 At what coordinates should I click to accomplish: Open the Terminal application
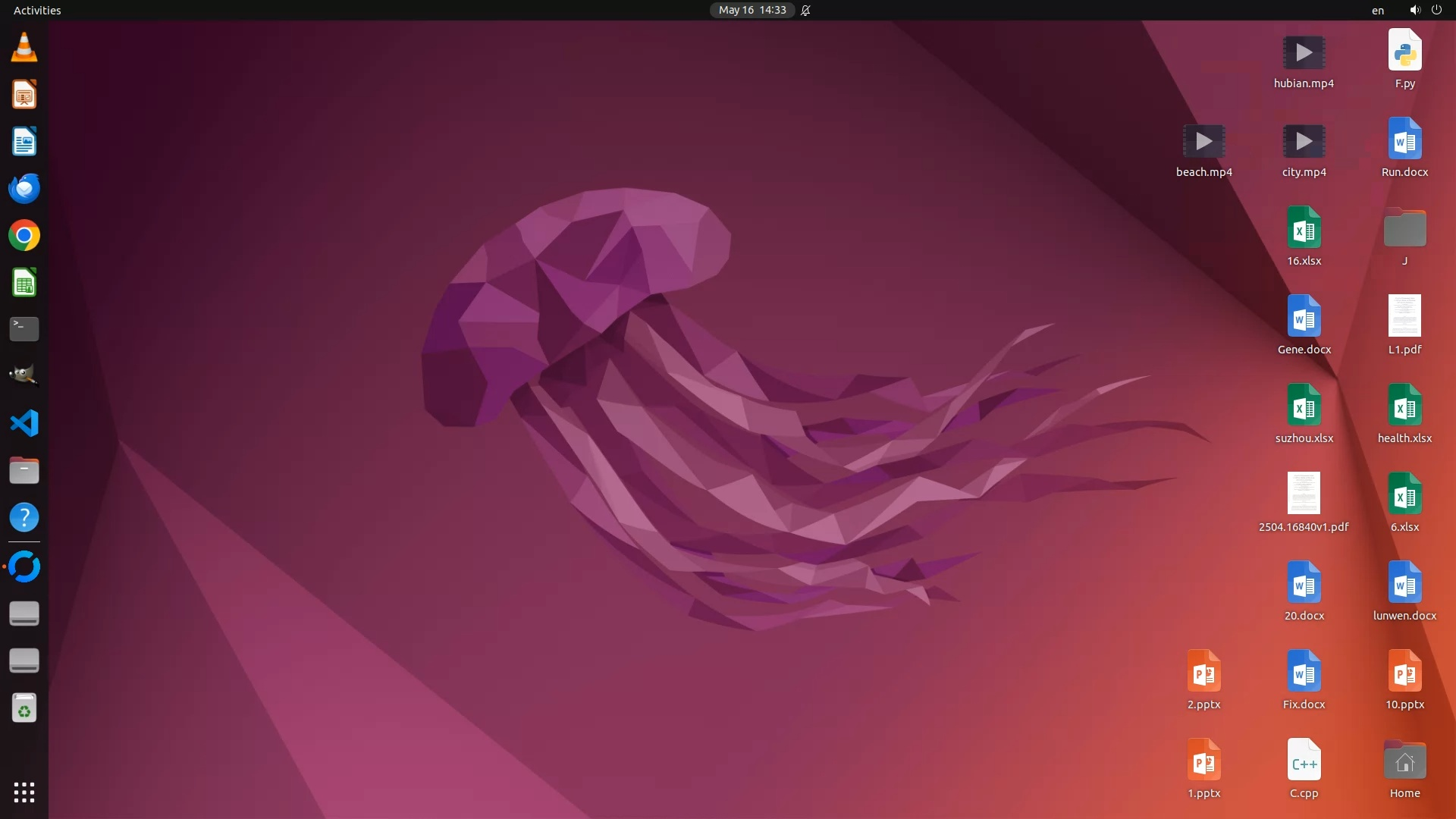tap(24, 329)
